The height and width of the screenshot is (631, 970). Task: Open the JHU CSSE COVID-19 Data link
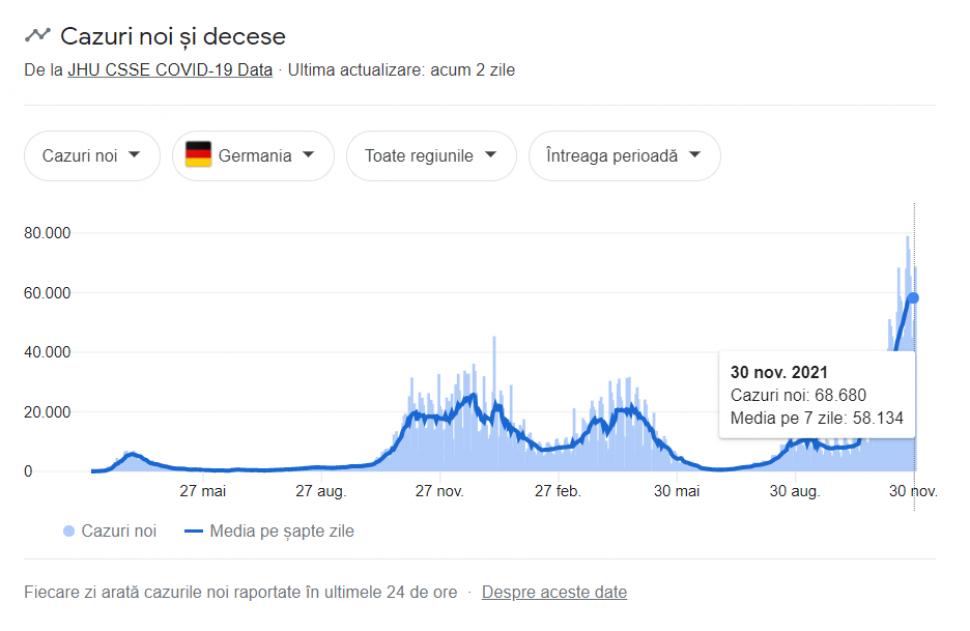tap(169, 71)
